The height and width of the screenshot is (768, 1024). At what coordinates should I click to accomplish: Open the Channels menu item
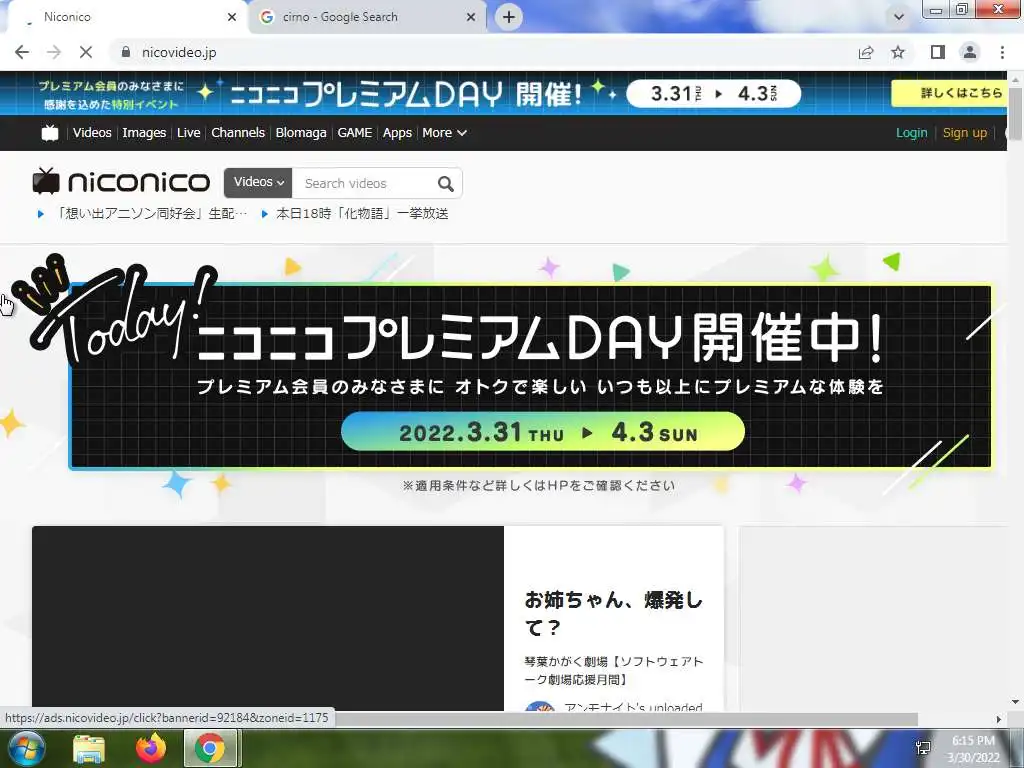[238, 133]
